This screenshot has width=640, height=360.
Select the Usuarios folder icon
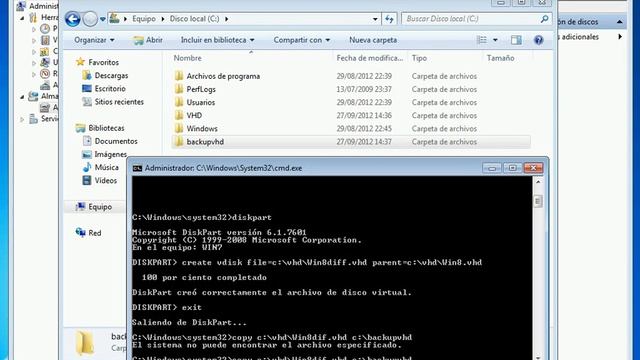coord(179,102)
